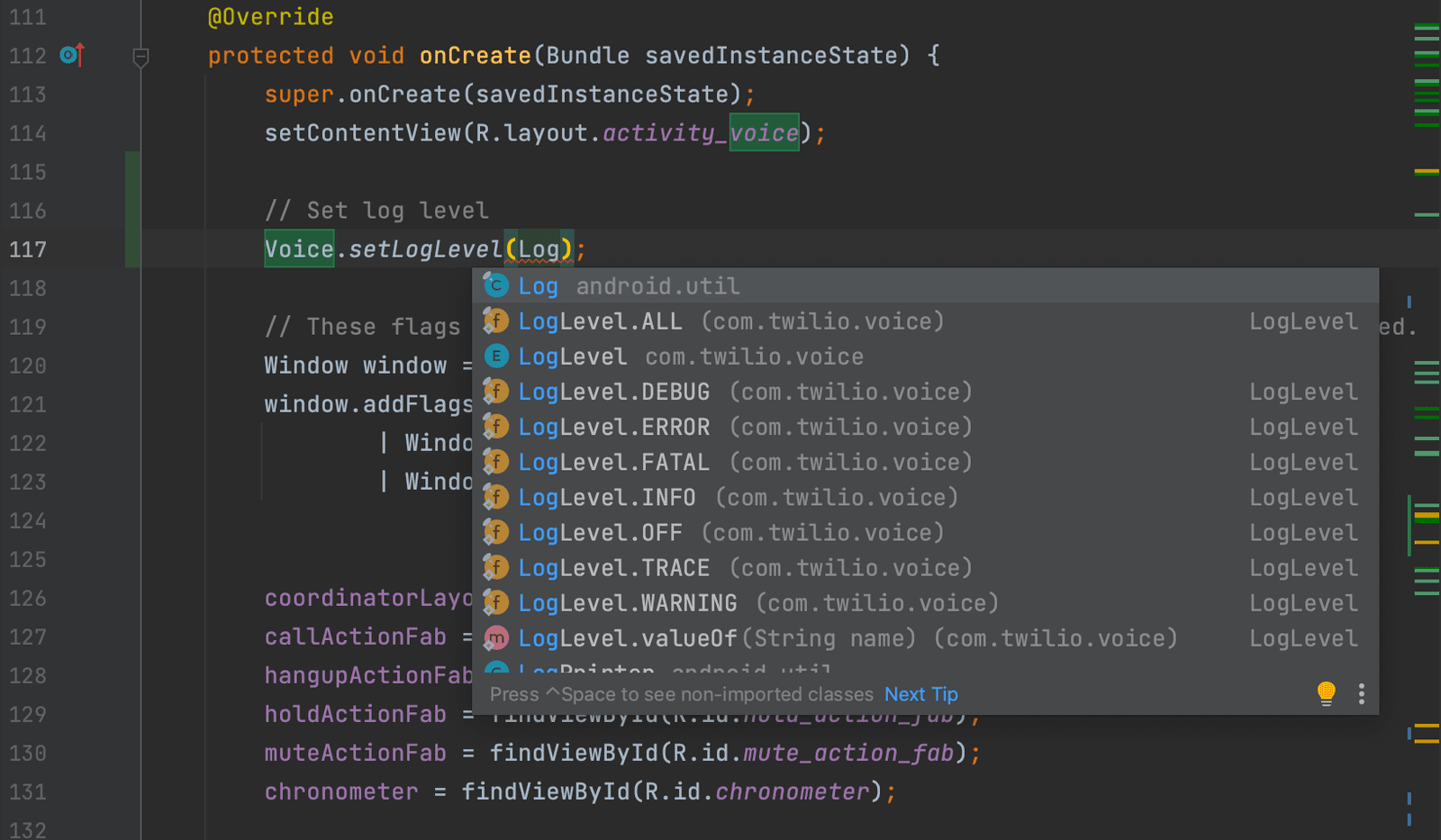Click line number 117 in the gutter
Image resolution: width=1441 pixels, height=840 pixels.
click(28, 249)
